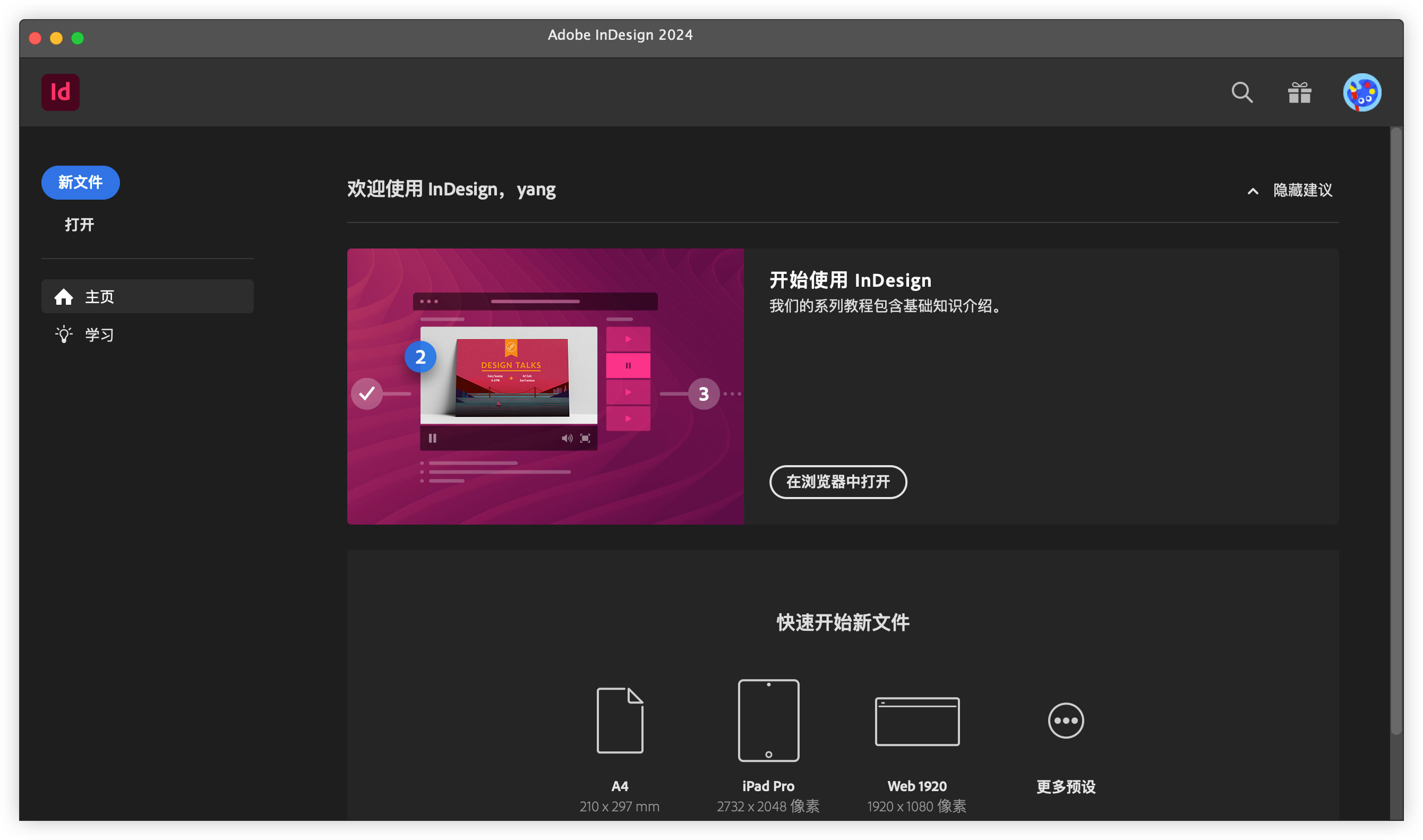This screenshot has height=840, width=1423.
Task: Choose the iPad Pro preset icon
Action: [768, 720]
